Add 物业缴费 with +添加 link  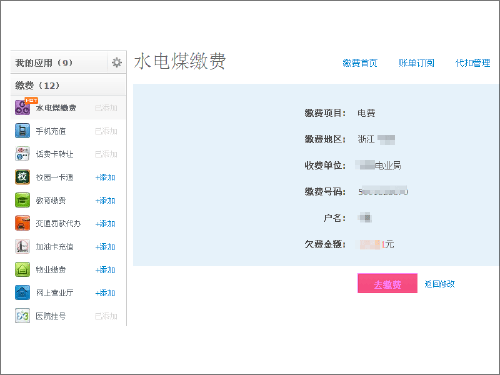(105, 270)
